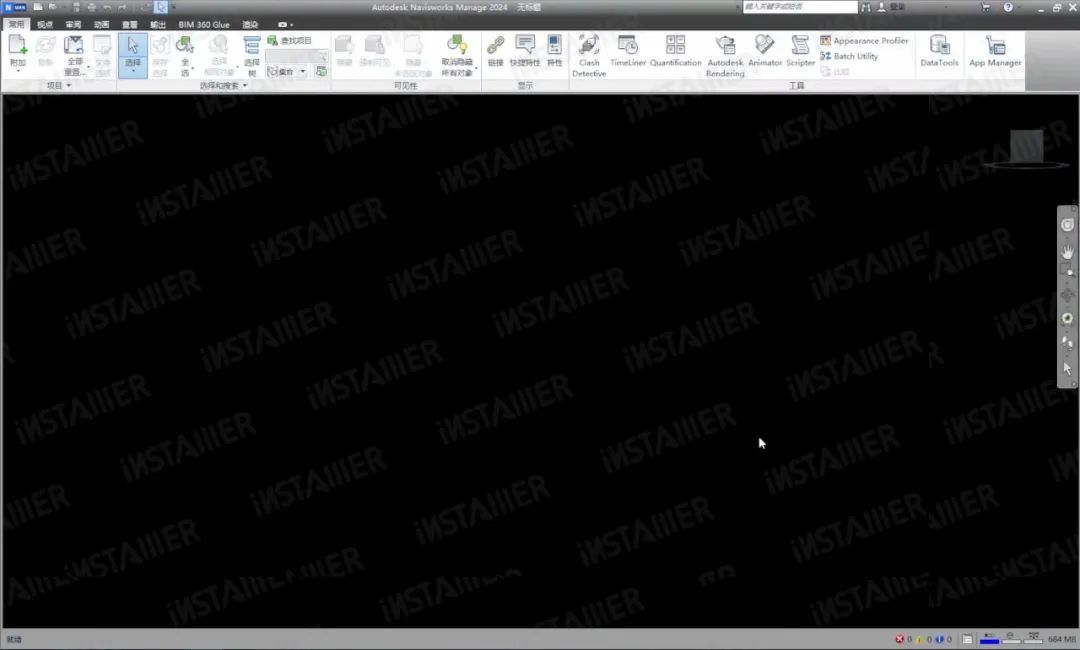
Task: Select the Pan hand tool
Action: pos(1067,251)
